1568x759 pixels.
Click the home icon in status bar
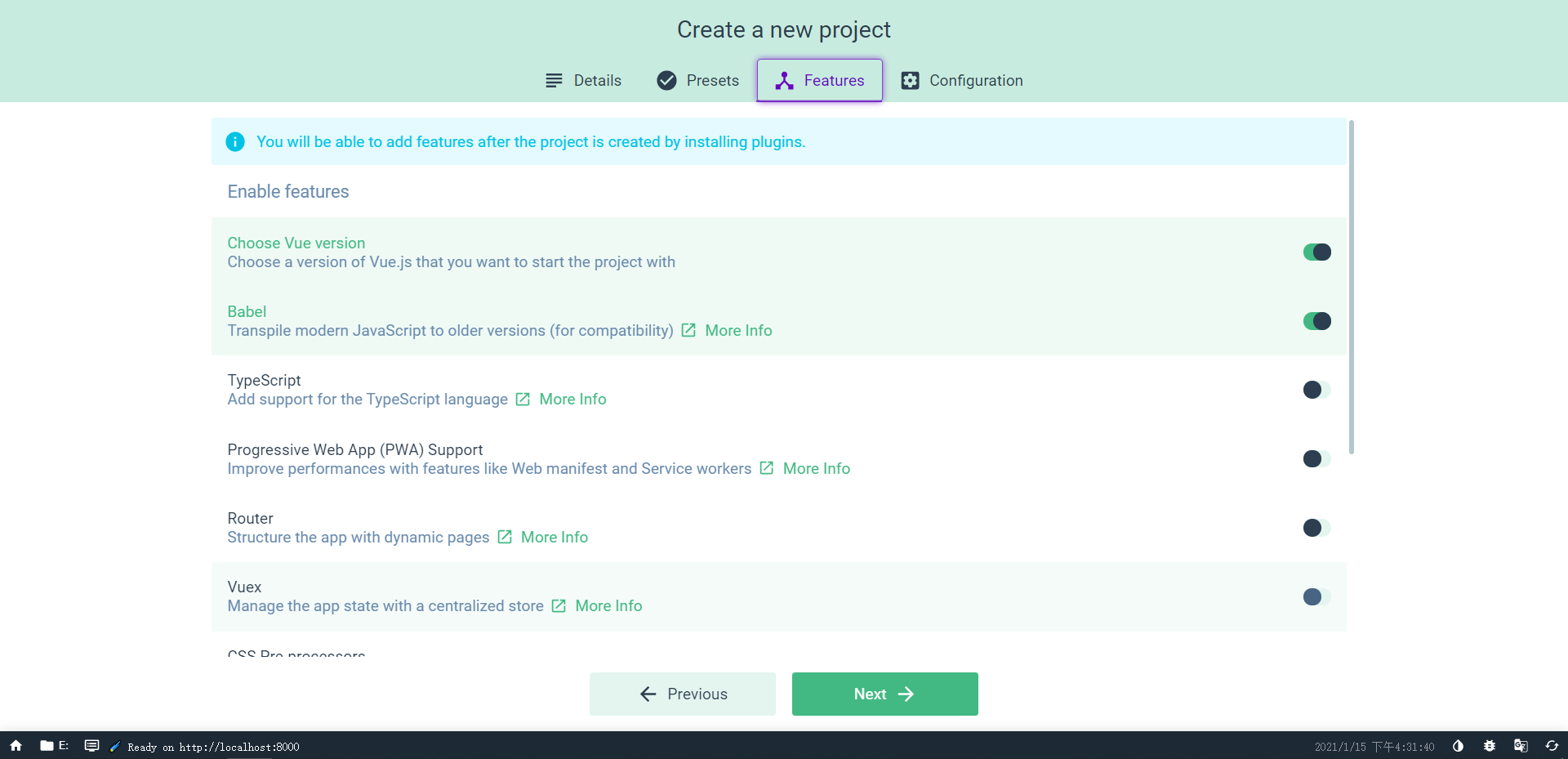(x=16, y=746)
